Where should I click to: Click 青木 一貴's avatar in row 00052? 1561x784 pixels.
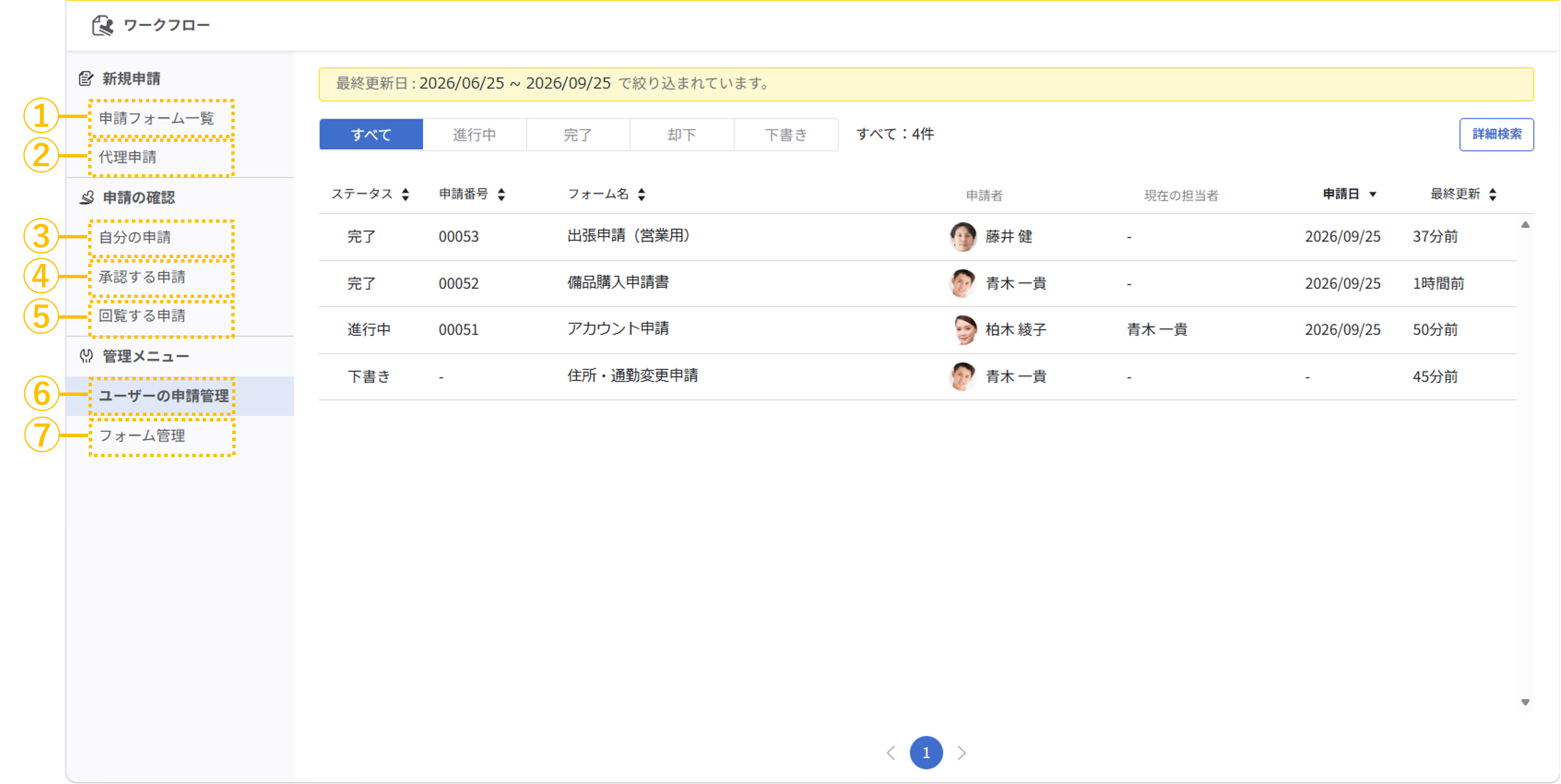point(962,283)
